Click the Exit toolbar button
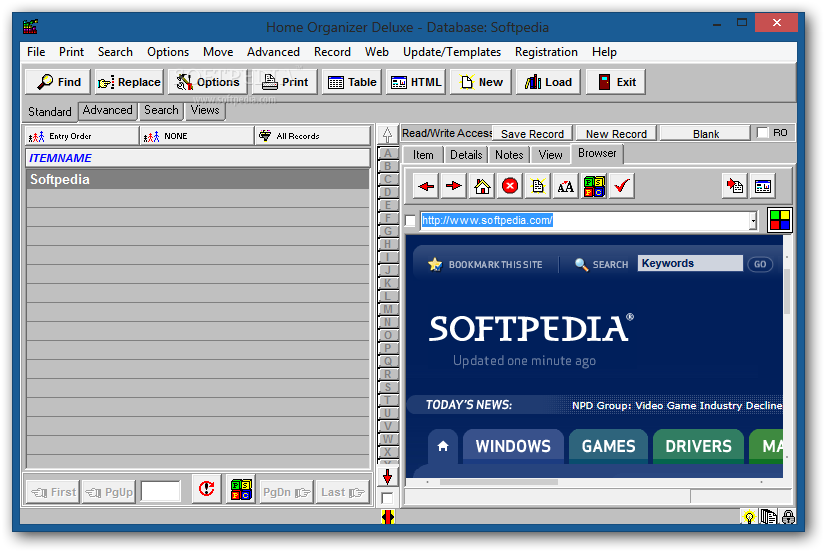The width and height of the screenshot is (825, 552). (616, 82)
